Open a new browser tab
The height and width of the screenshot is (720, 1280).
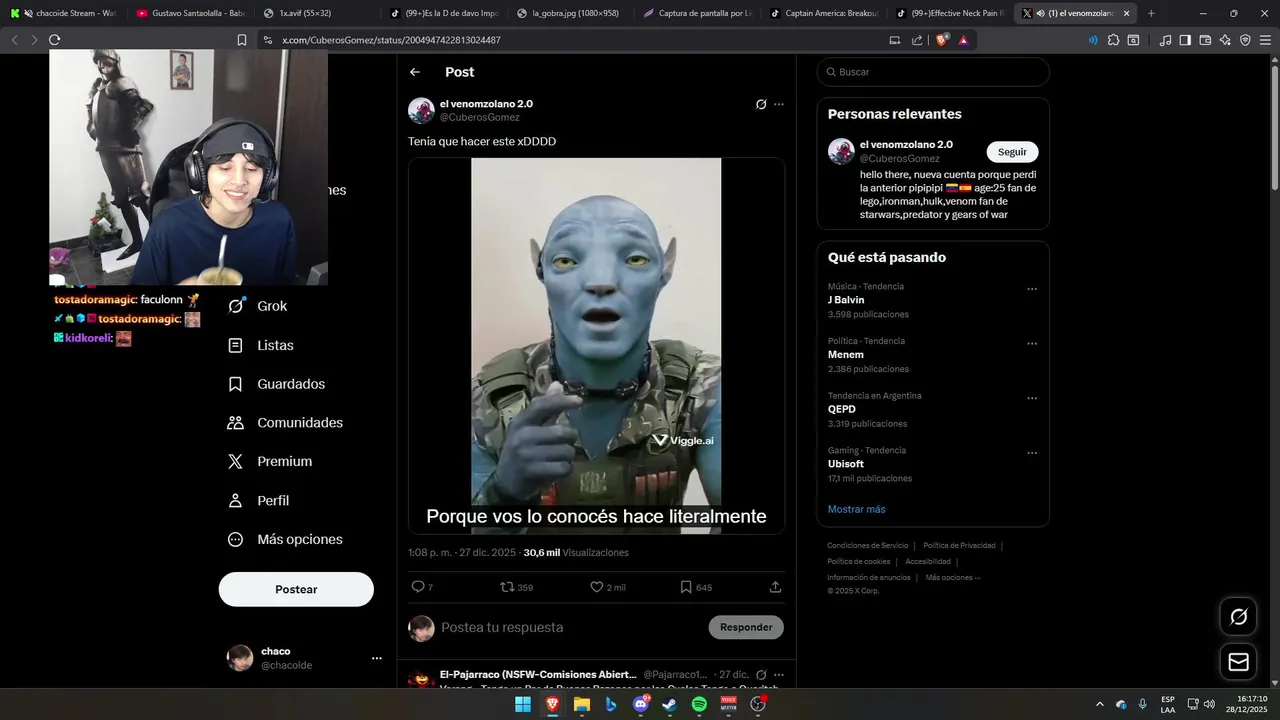coord(1151,13)
